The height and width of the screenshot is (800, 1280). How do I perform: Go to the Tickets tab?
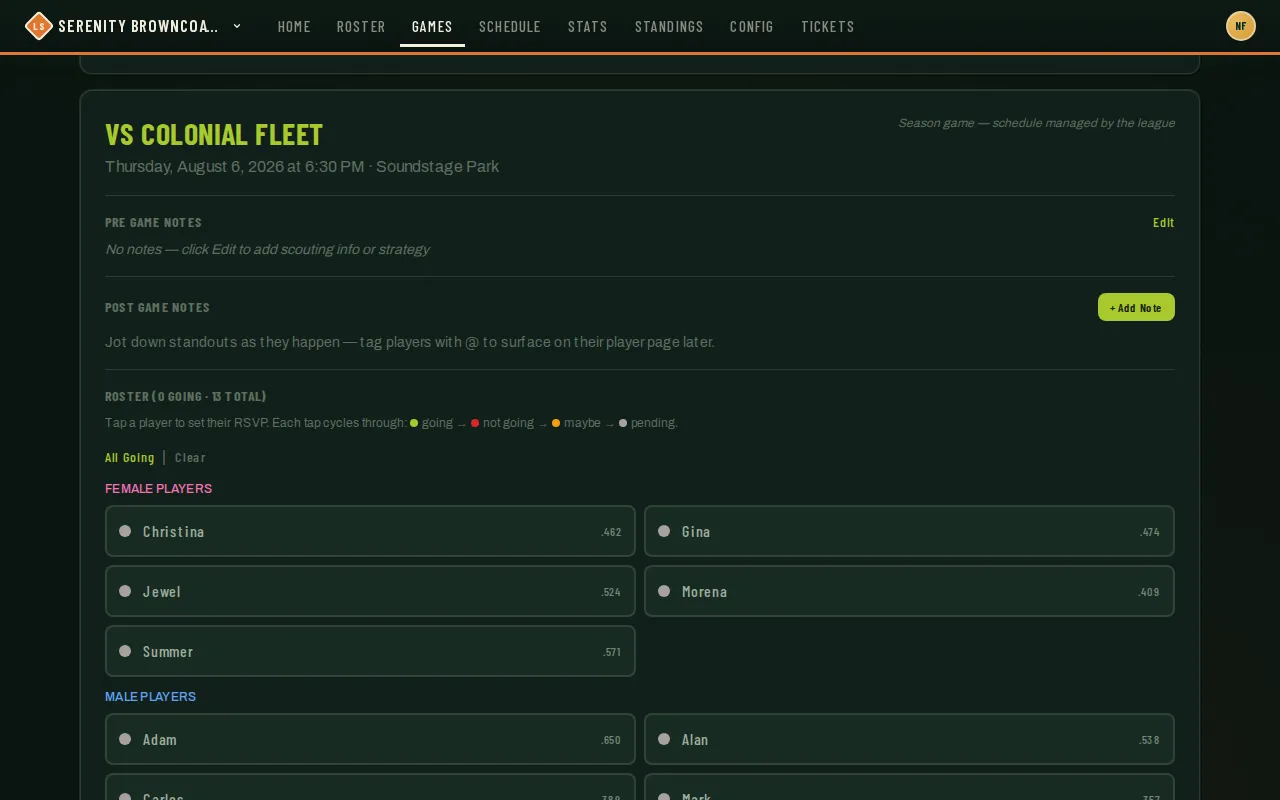click(x=828, y=27)
